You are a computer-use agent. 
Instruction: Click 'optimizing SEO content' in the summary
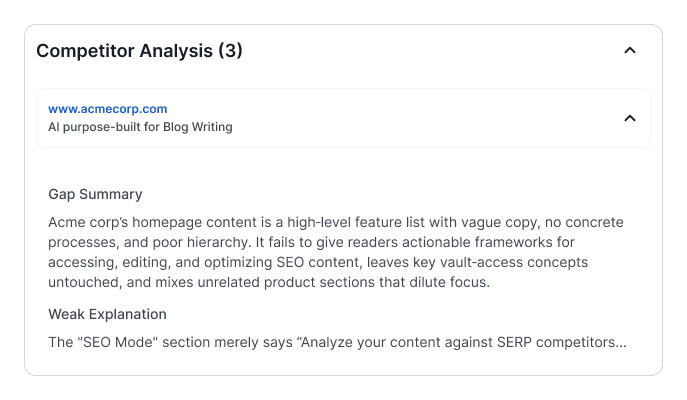pyautogui.click(x=281, y=262)
